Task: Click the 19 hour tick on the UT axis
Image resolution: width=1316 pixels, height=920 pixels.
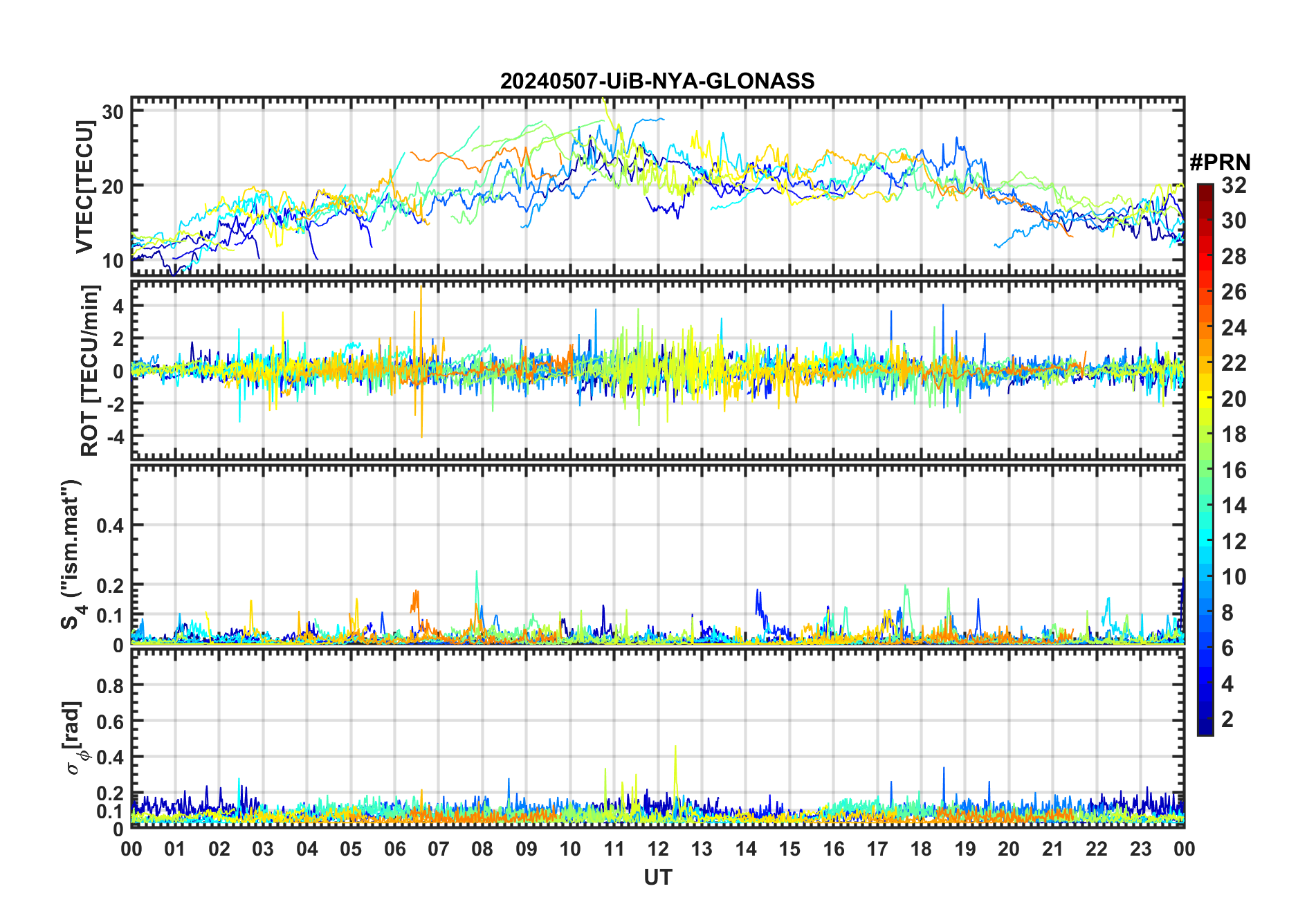Action: click(x=965, y=849)
